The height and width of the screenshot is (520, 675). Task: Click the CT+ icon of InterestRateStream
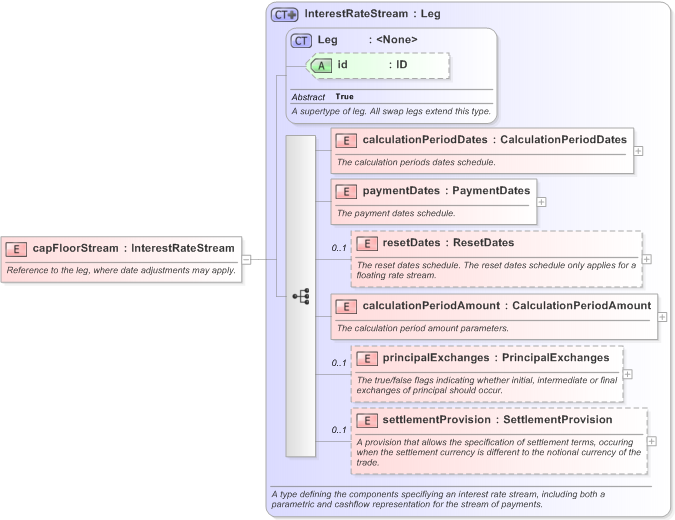point(284,15)
